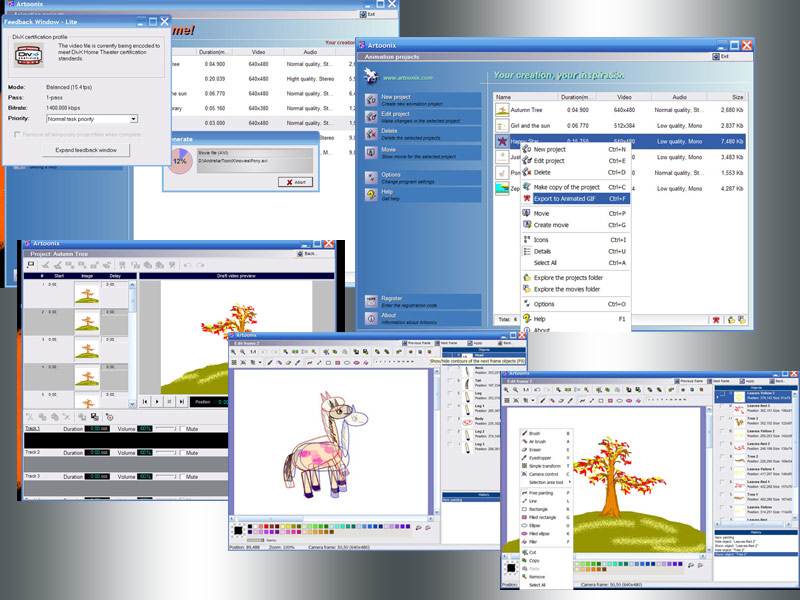Click Audio column header in project list

pyautogui.click(x=679, y=96)
